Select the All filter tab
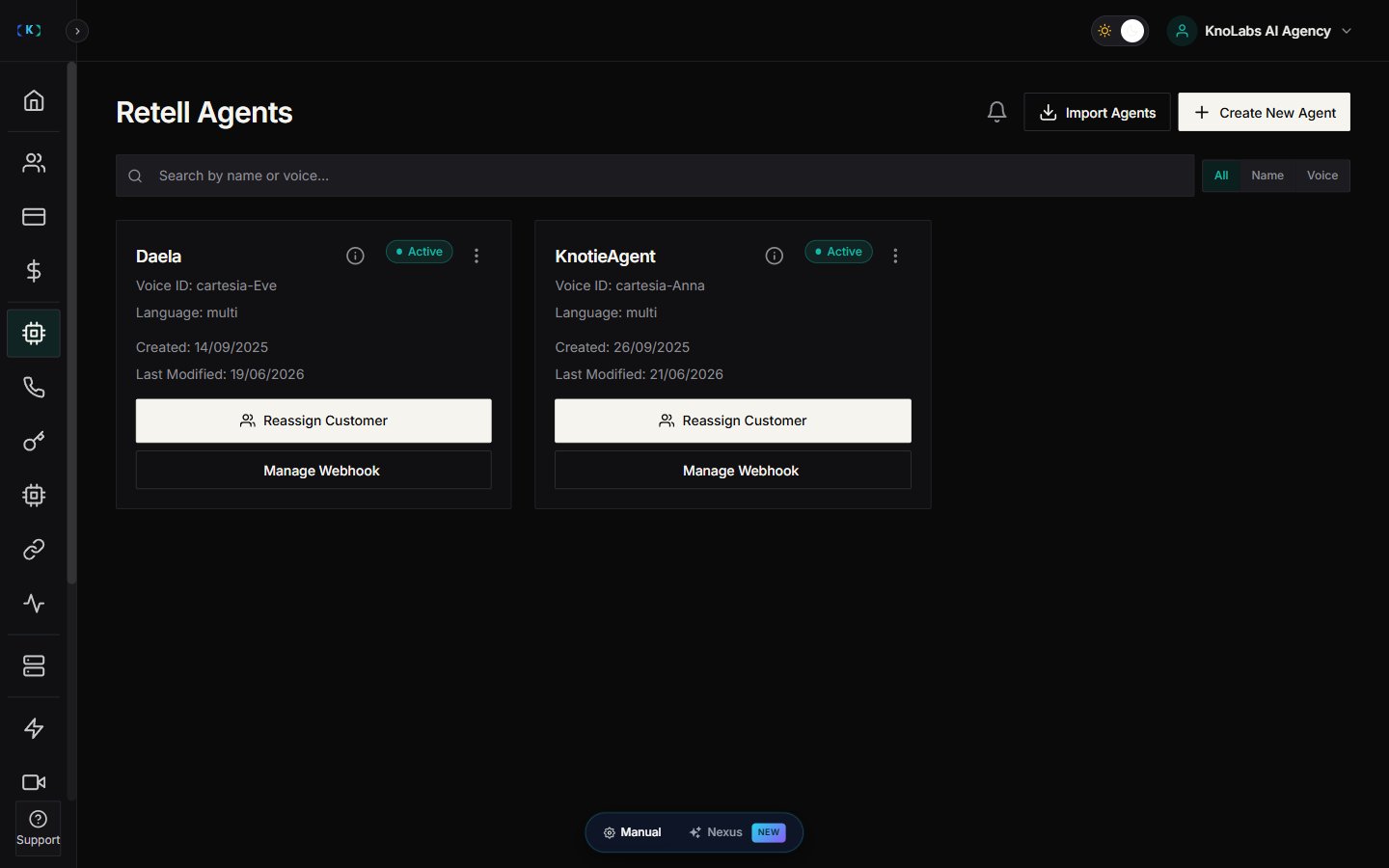This screenshot has height=868, width=1389. (1221, 176)
